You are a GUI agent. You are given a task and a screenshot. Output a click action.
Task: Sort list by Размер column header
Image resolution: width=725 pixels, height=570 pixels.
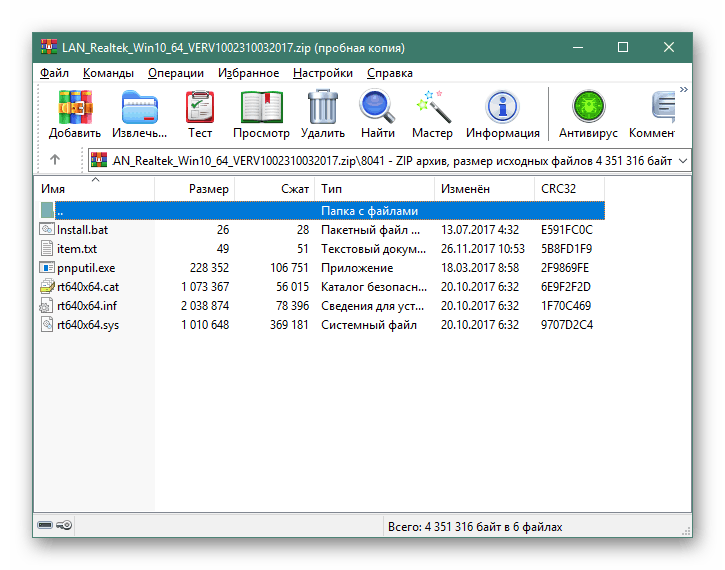195,189
